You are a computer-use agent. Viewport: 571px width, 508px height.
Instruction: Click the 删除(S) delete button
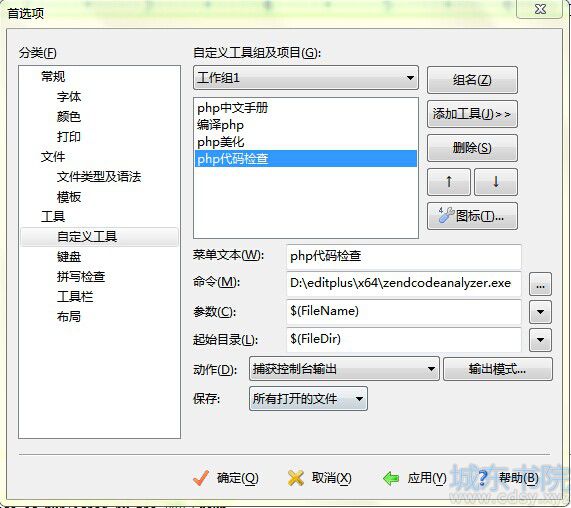point(472,148)
